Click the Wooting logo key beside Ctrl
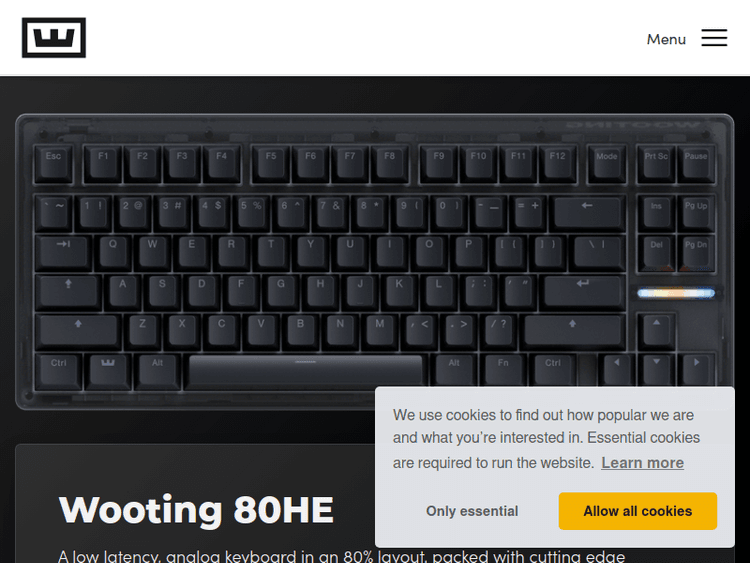The image size is (750, 563). pyautogui.click(x=108, y=371)
